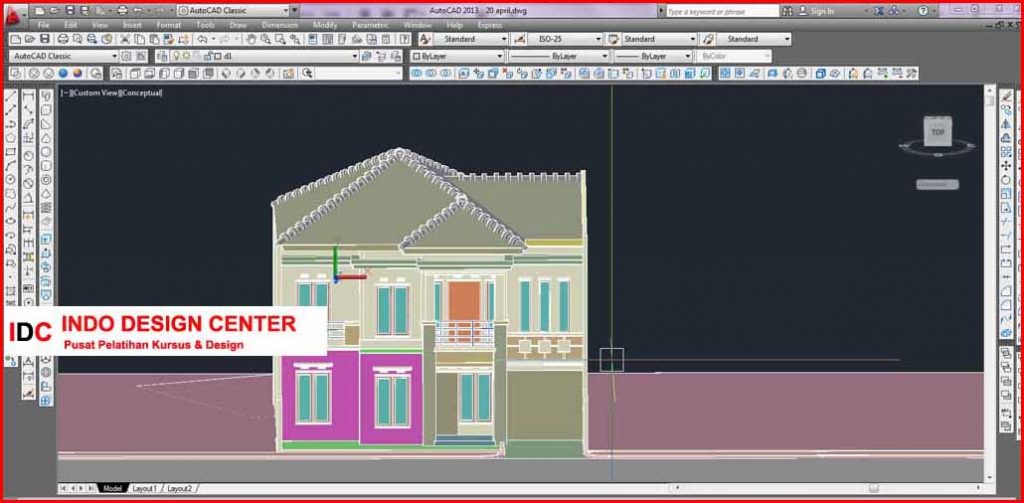Open the Layer Properties Manager icon
The height and width of the screenshot is (503, 1024).
click(x=161, y=56)
